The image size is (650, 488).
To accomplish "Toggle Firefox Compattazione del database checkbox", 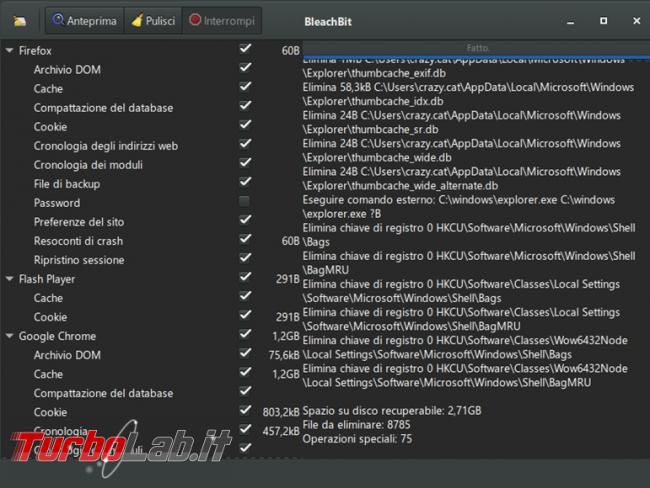I will point(245,106).
